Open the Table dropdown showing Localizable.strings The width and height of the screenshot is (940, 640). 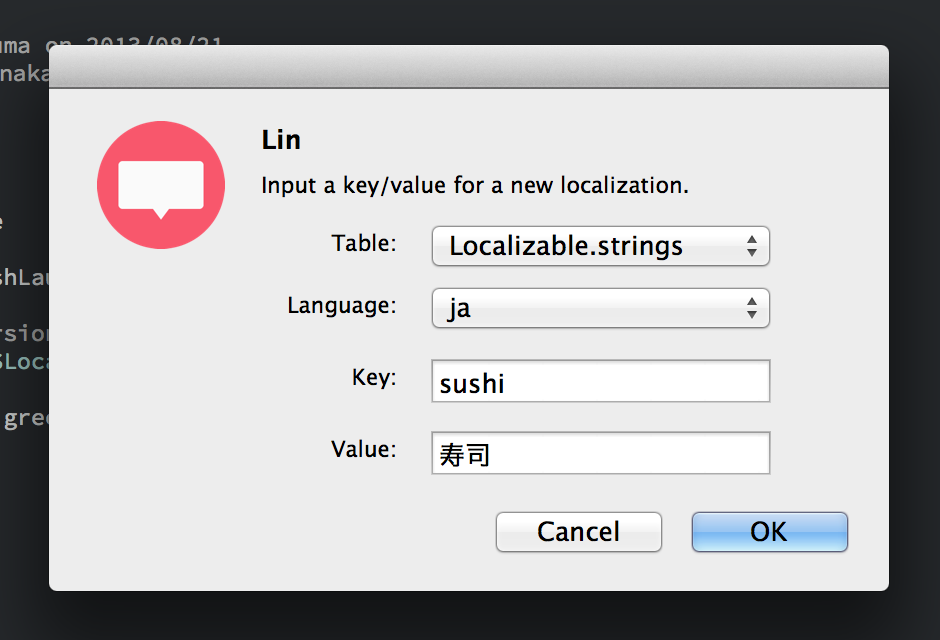(x=600, y=246)
